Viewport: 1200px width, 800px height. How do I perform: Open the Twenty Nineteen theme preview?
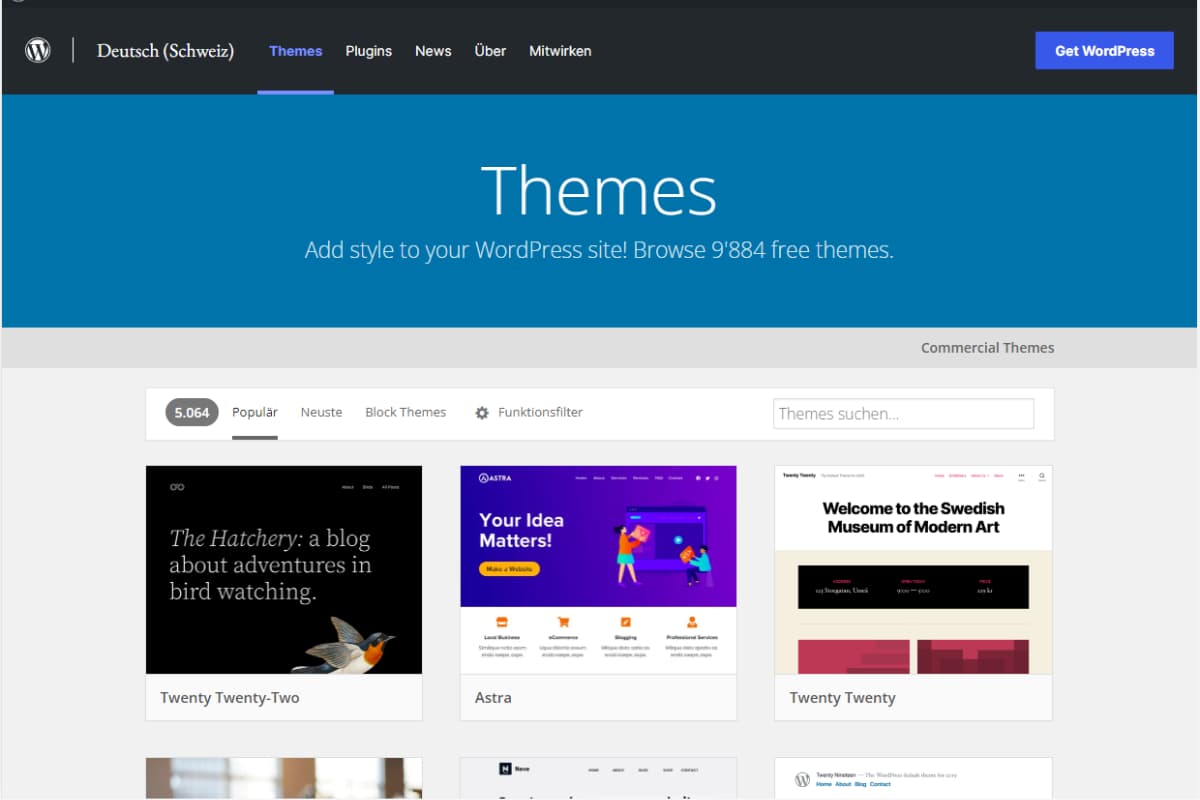(913, 779)
